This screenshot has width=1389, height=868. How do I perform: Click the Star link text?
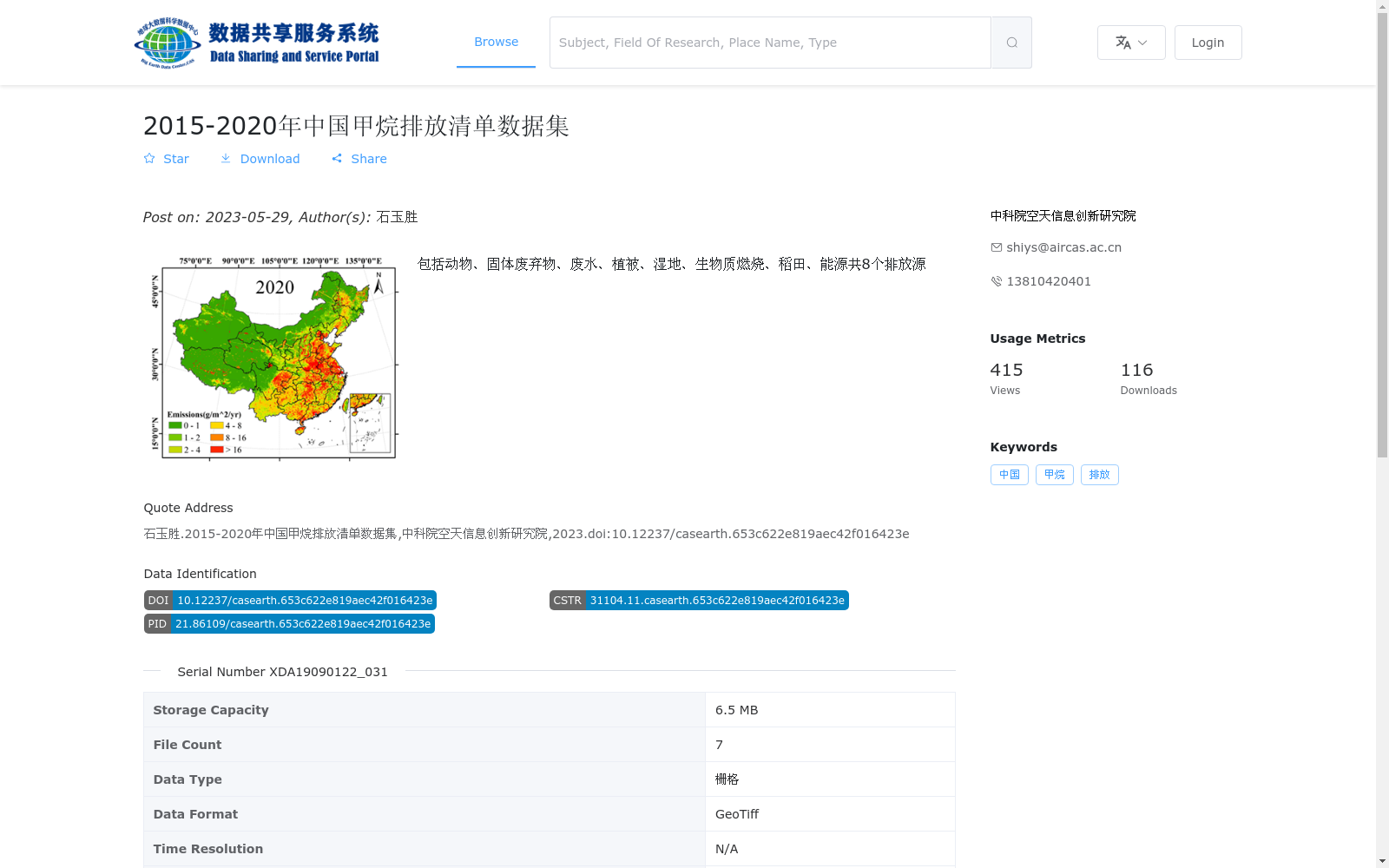pyautogui.click(x=176, y=159)
